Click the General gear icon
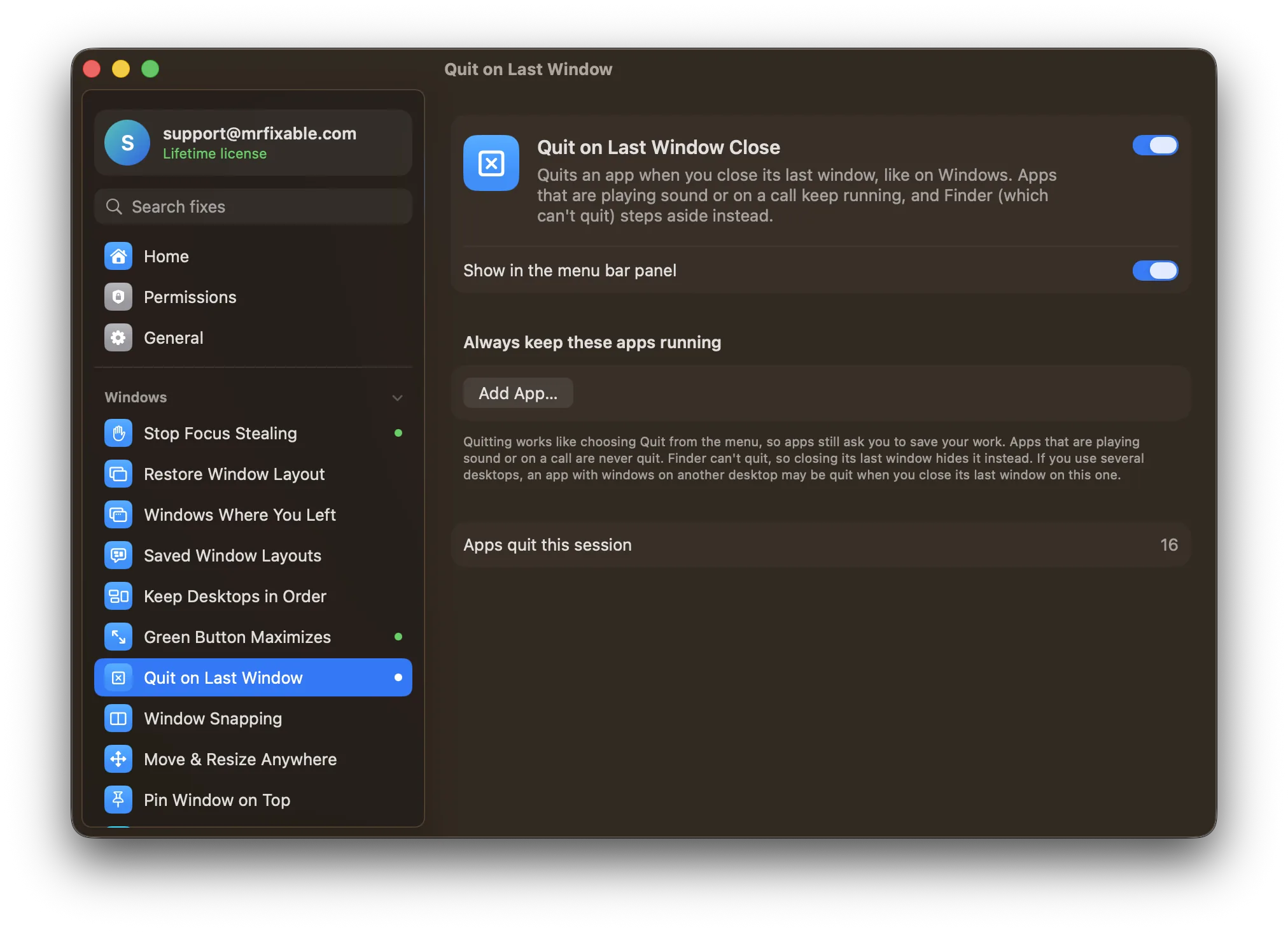 pos(118,338)
